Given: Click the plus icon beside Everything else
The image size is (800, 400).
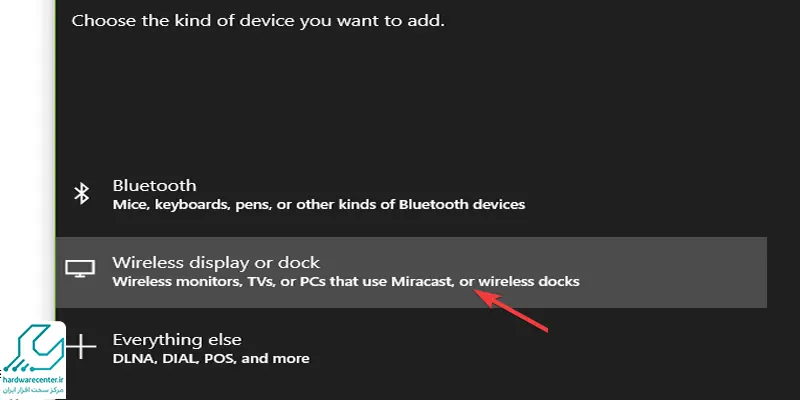Looking at the screenshot, I should pos(82,347).
